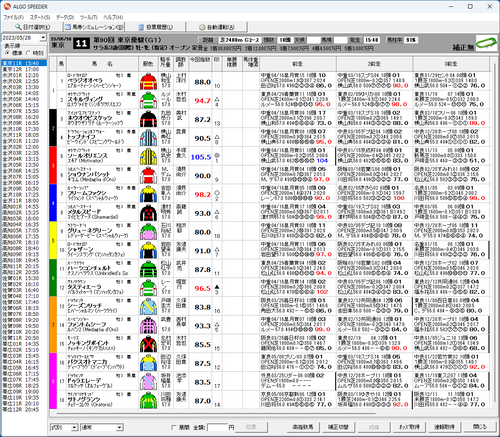Click the red frame color block beside horse 5
The width and height of the screenshot is (500, 437).
(53, 165)
